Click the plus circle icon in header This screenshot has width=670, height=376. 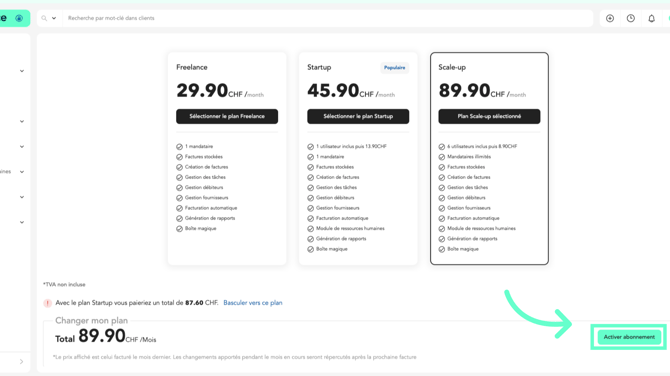pos(610,18)
